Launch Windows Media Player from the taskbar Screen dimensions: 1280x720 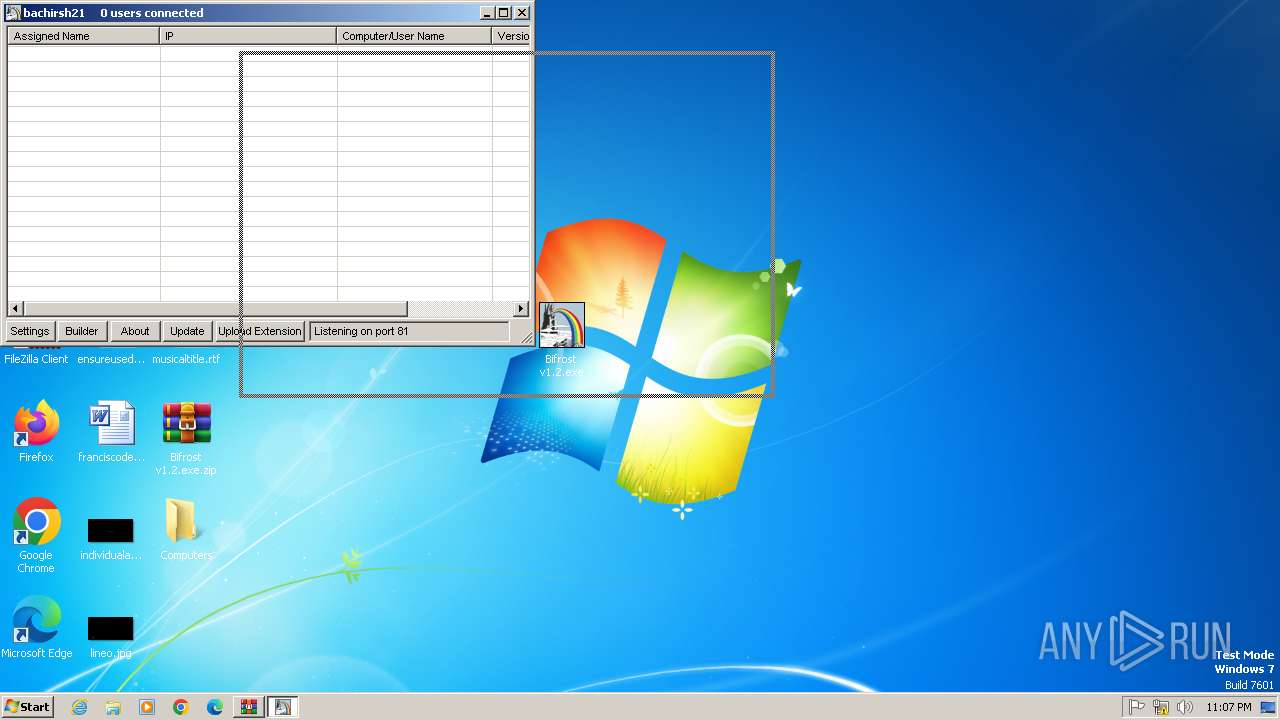147,707
